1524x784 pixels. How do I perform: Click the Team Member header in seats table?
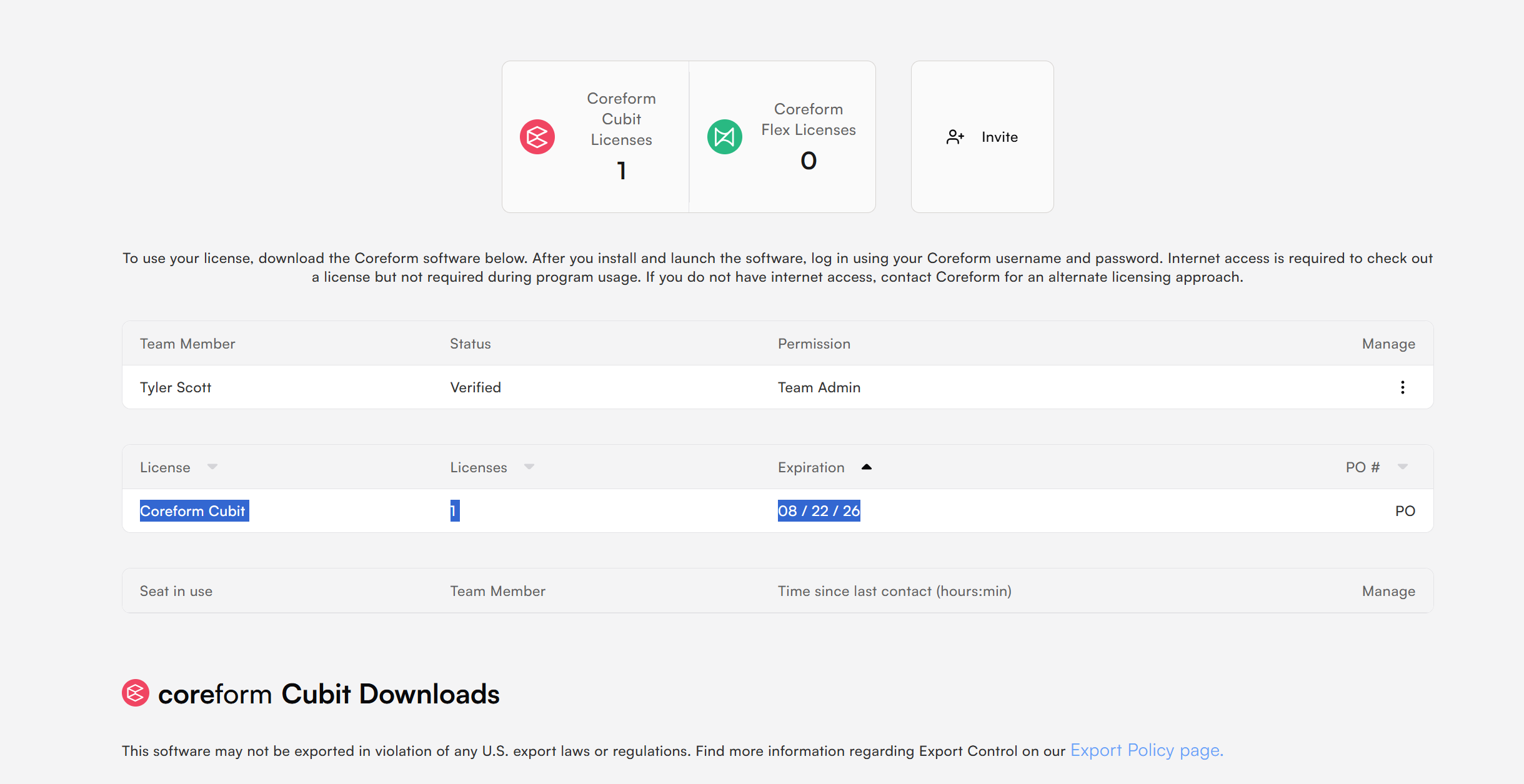click(x=498, y=591)
